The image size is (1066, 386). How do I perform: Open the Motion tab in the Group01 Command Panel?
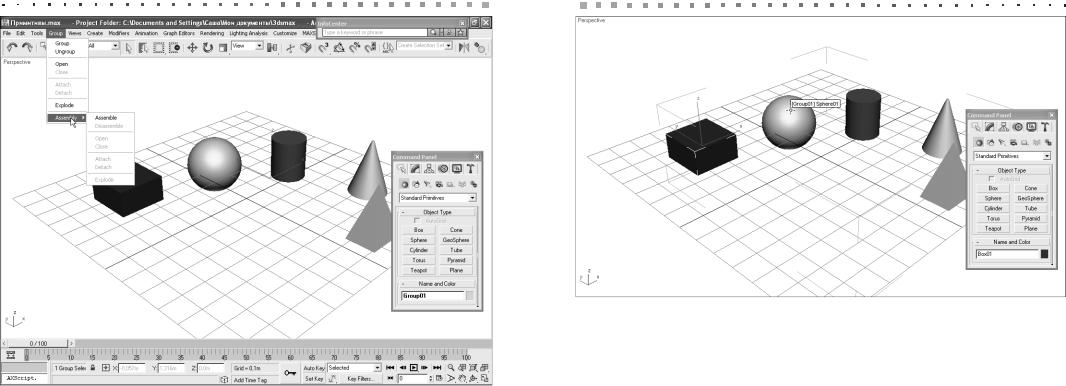click(x=443, y=169)
